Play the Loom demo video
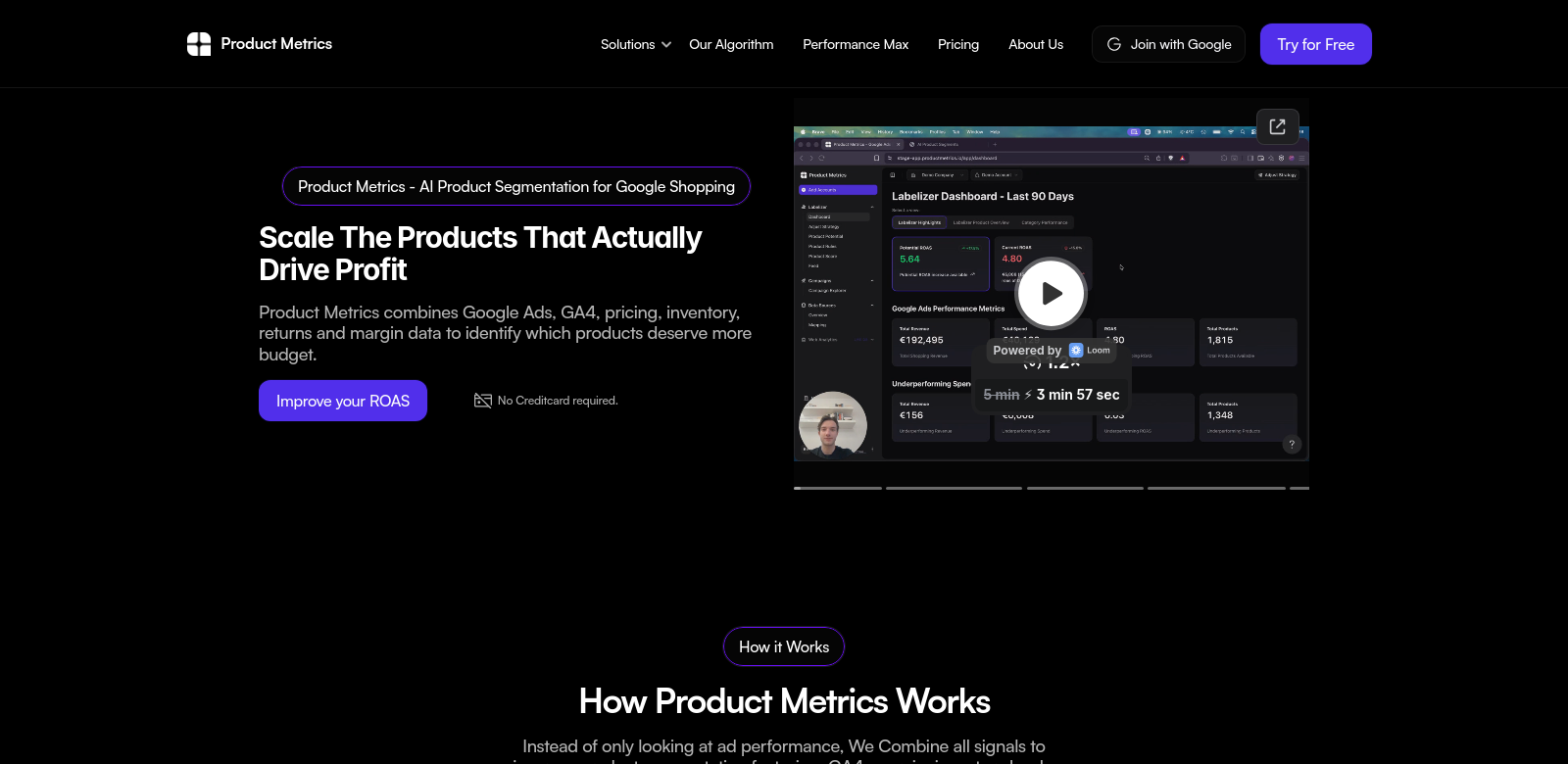 pos(1051,293)
